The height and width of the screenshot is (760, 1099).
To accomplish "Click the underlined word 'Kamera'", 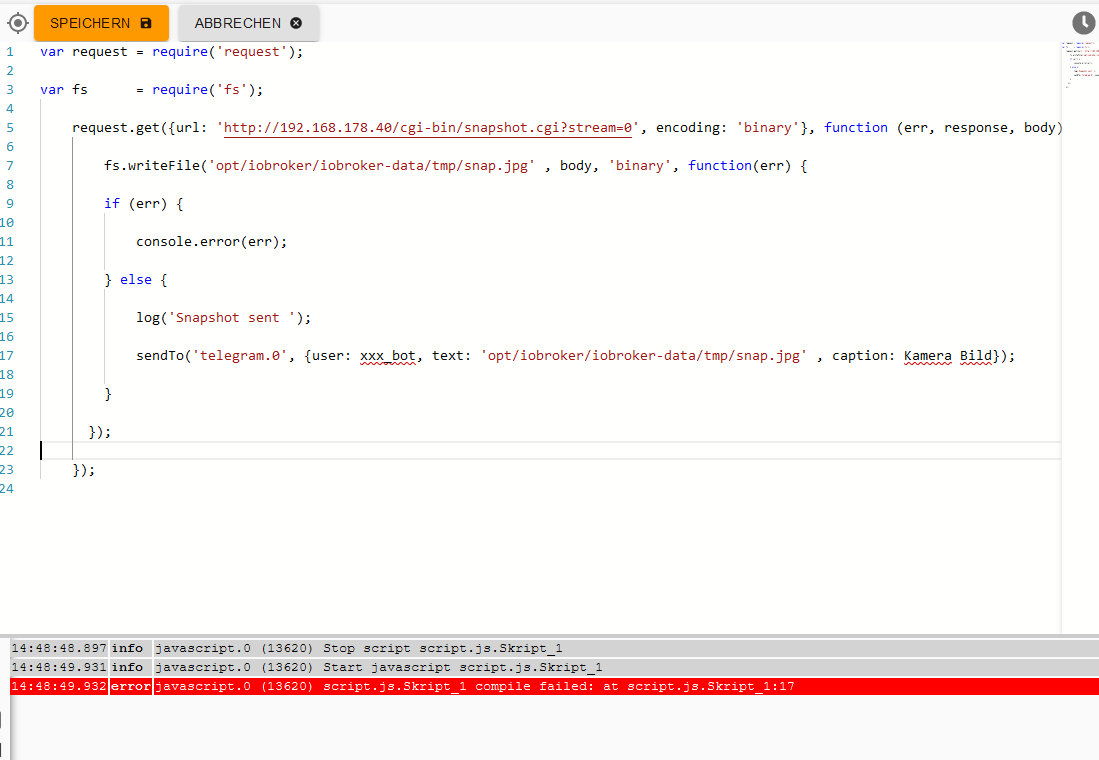I will coord(927,355).
